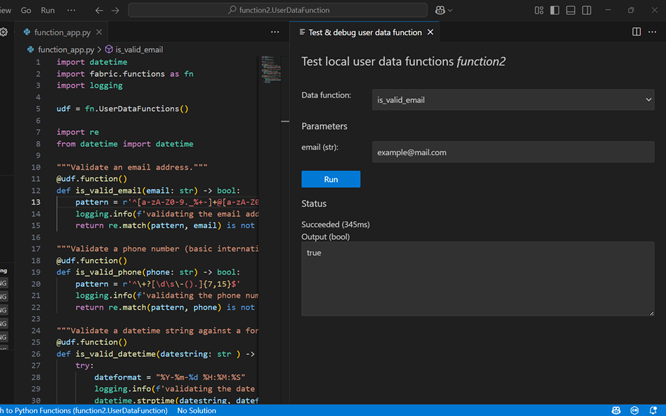Expand the Copilot dropdown chevron in title bar

(450, 11)
